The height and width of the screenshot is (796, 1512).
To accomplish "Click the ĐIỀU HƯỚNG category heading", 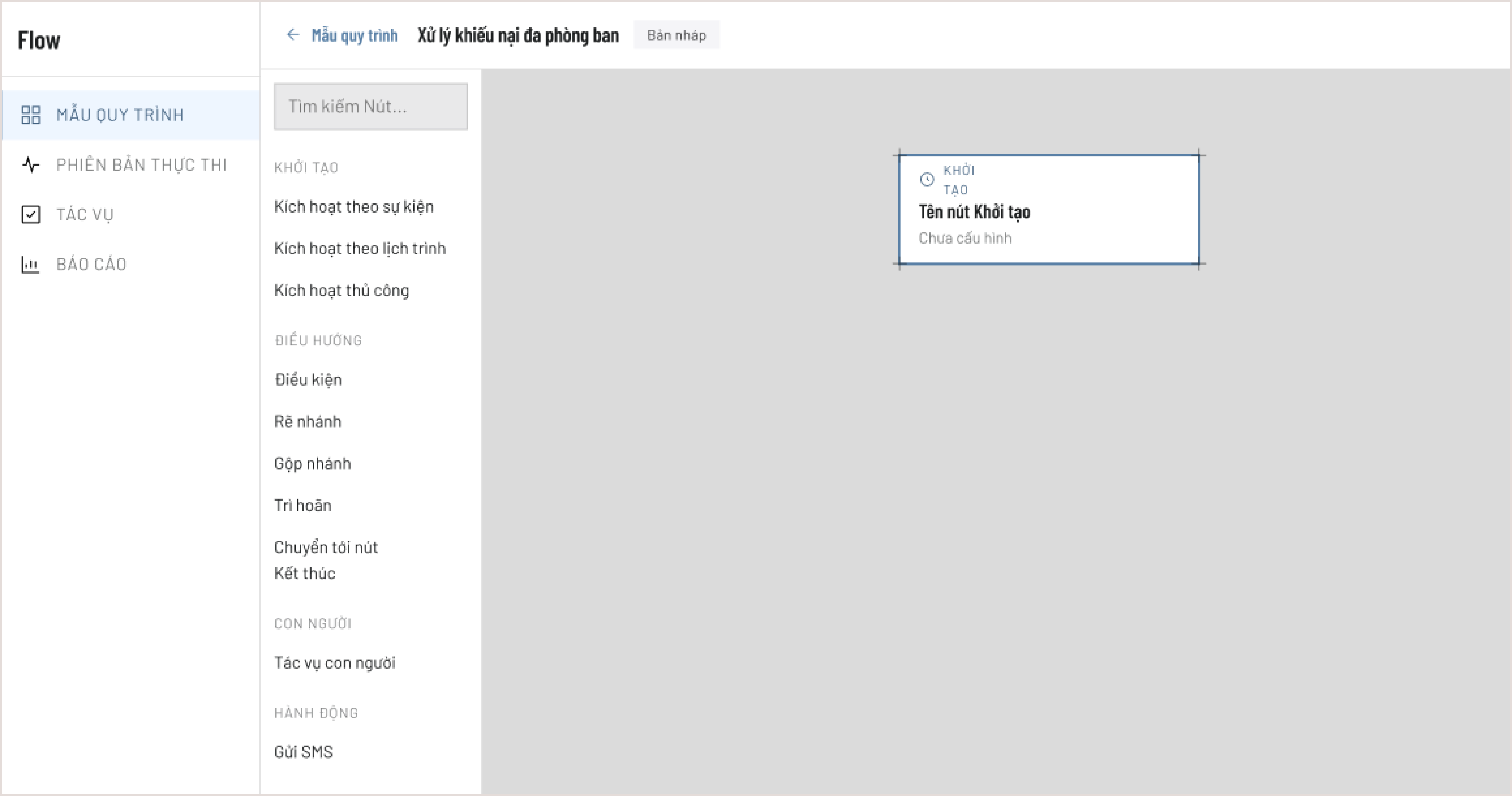I will [318, 340].
